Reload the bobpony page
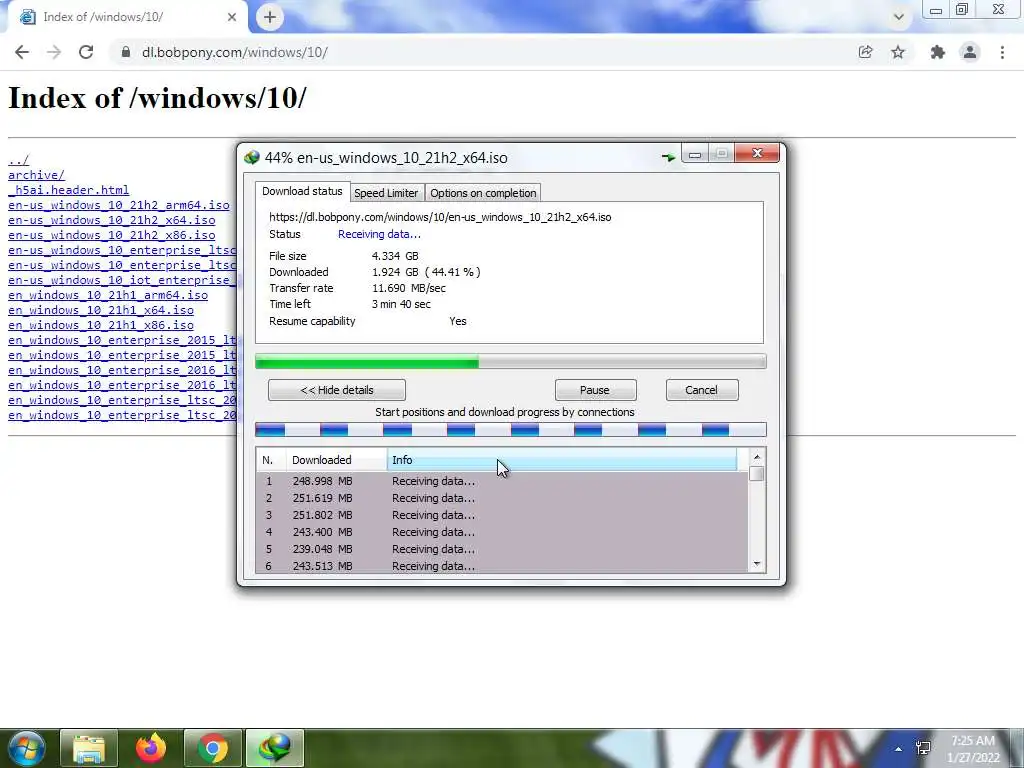The image size is (1024, 768). click(x=86, y=52)
